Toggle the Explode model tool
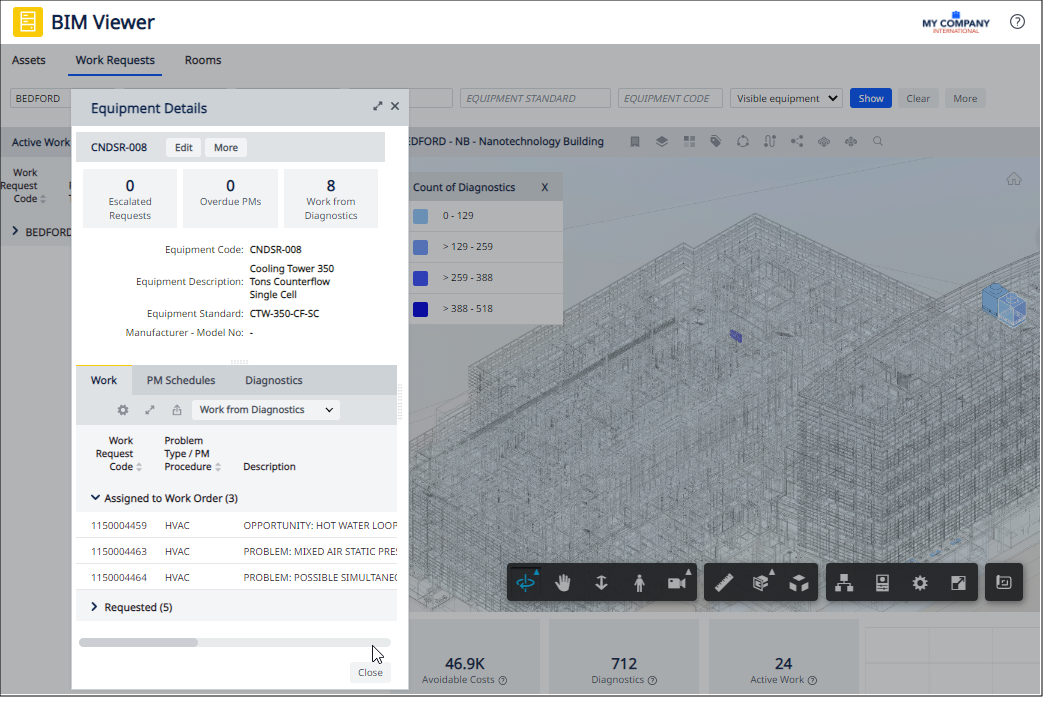The height and width of the screenshot is (706, 1052). pos(800,585)
